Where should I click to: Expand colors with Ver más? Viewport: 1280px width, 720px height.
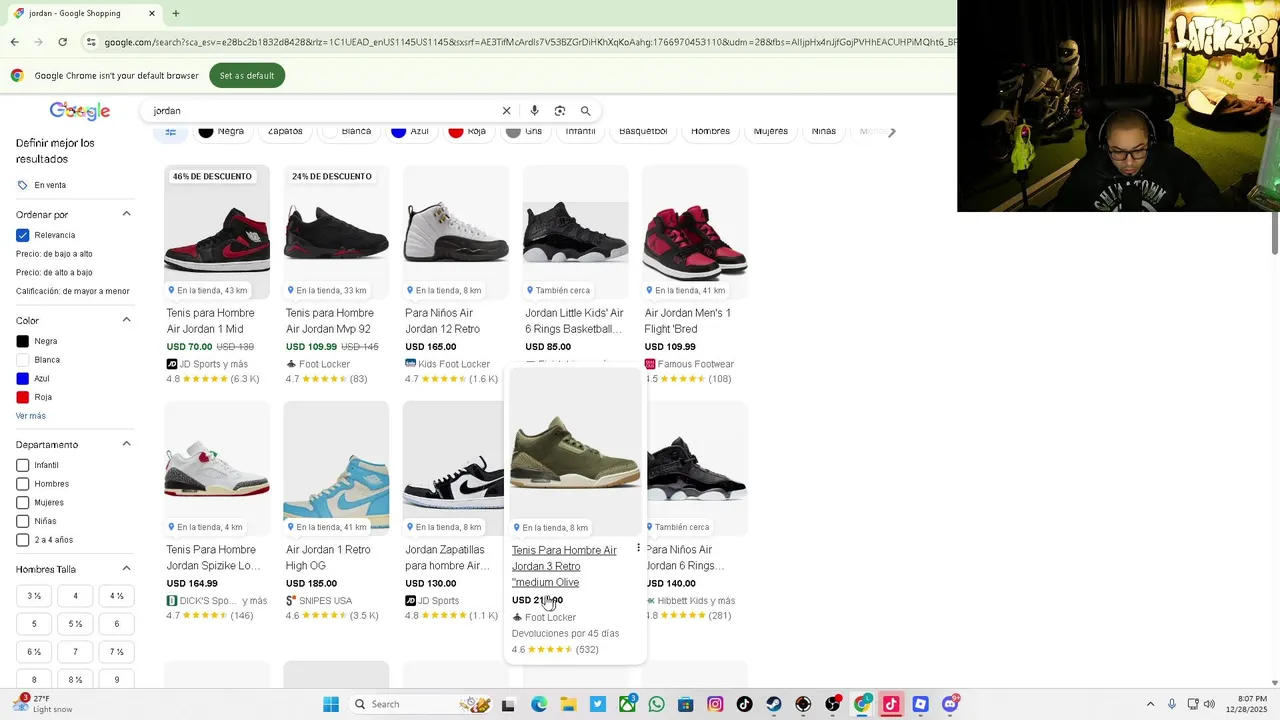pyautogui.click(x=31, y=416)
